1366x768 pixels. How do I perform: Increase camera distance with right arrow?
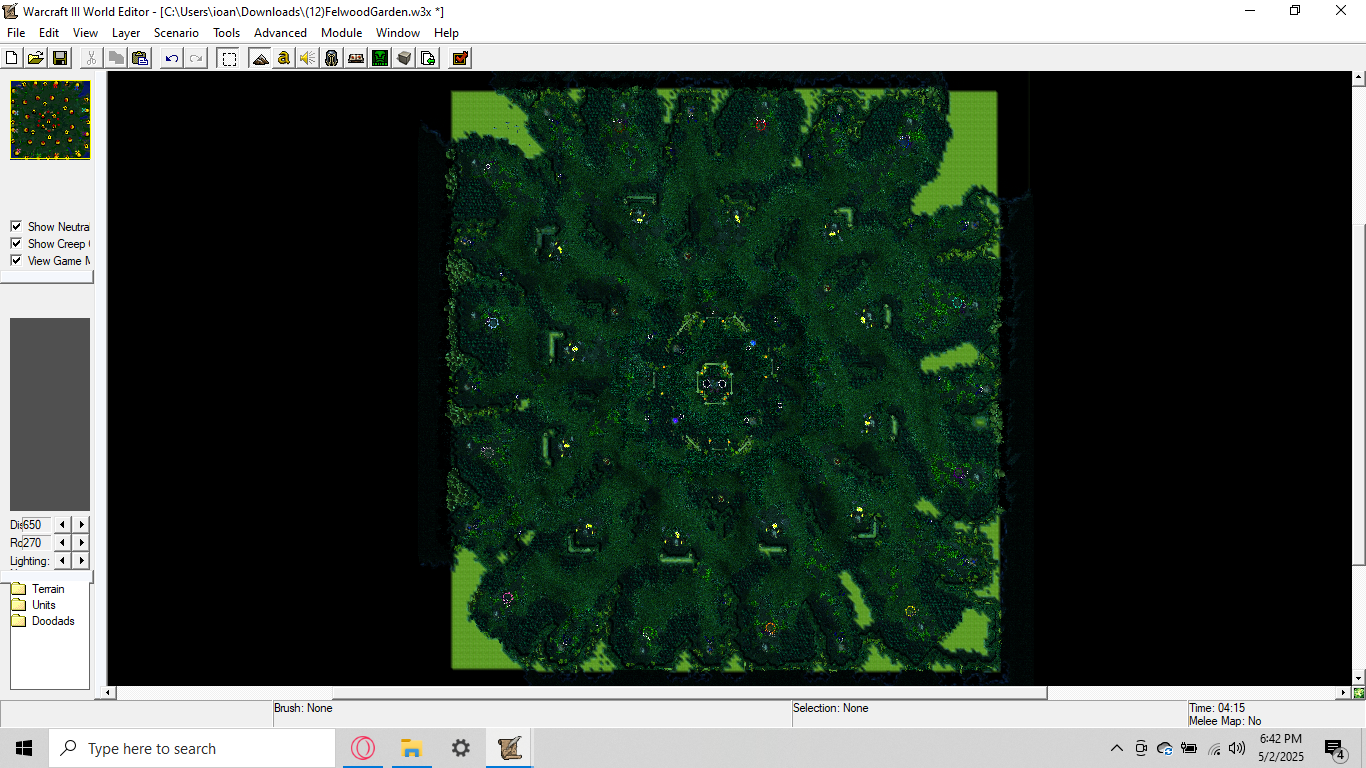pos(82,525)
